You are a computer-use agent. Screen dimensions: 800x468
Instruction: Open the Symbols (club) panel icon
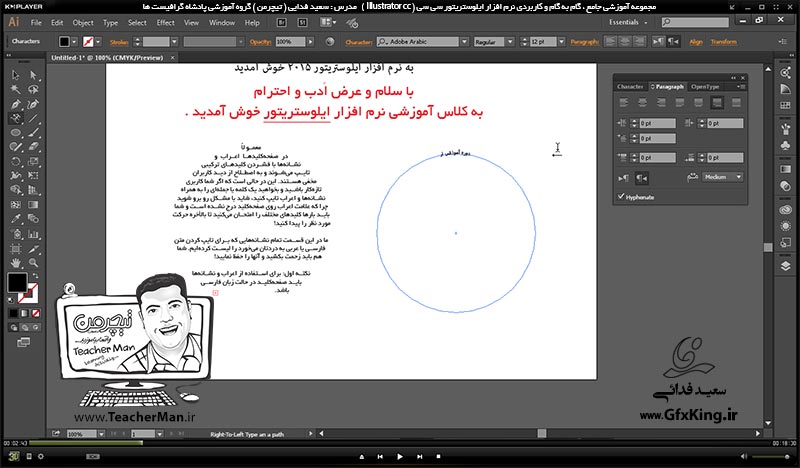click(786, 145)
